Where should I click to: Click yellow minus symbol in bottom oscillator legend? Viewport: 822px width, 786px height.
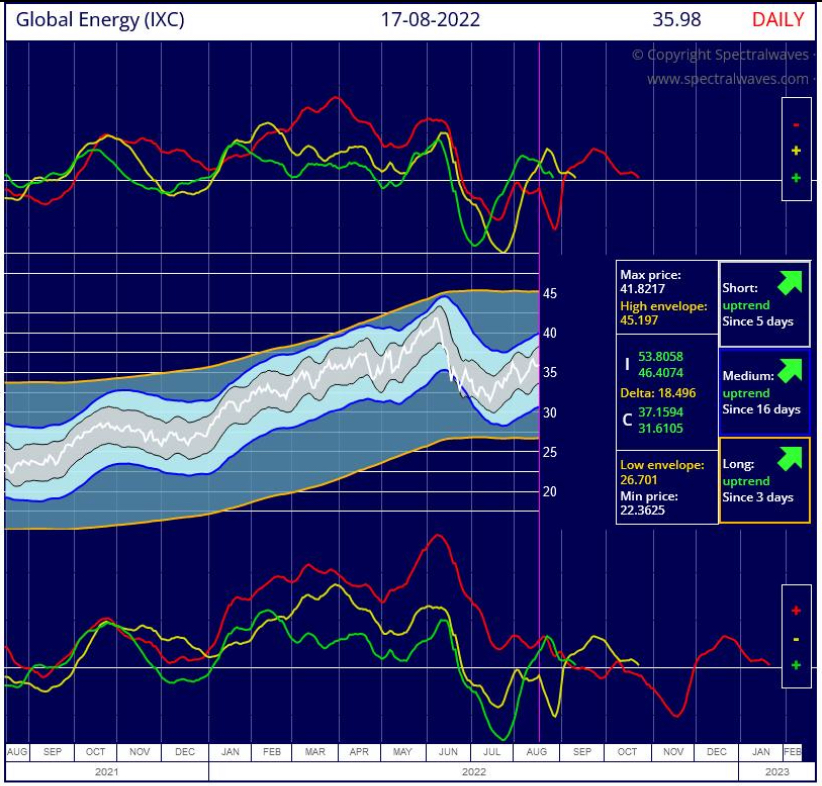796,638
